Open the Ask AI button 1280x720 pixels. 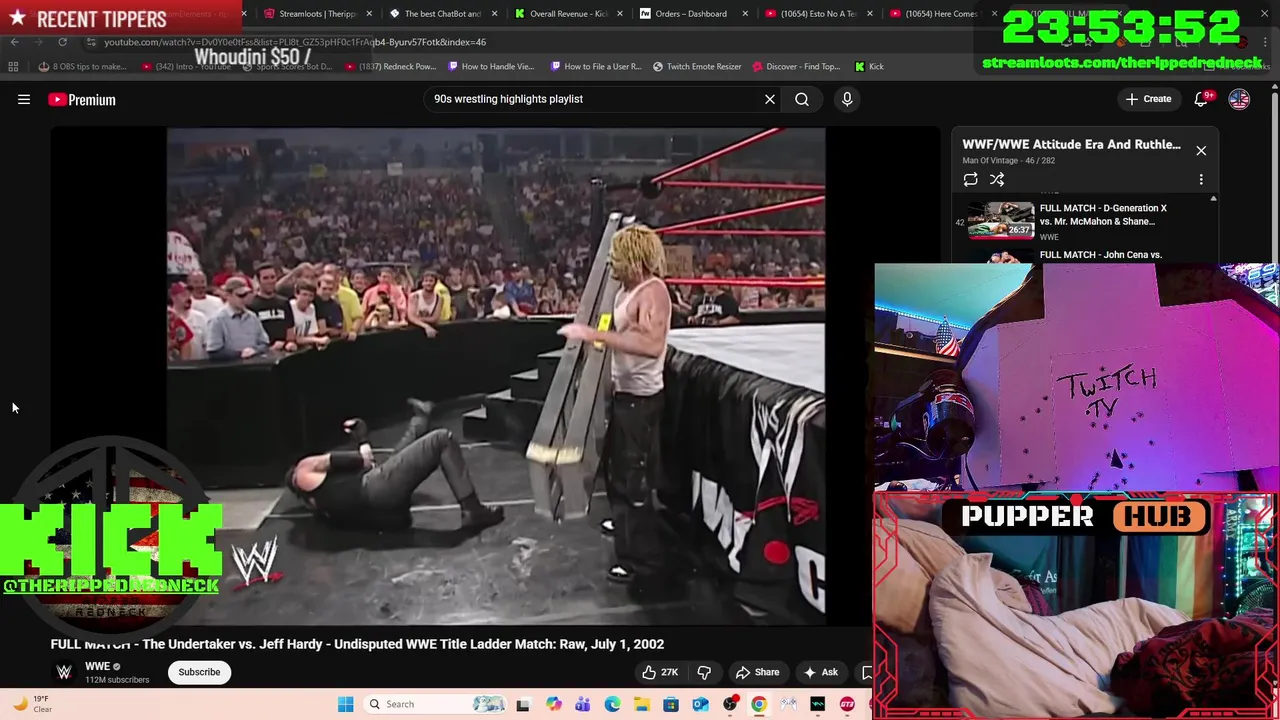point(820,672)
